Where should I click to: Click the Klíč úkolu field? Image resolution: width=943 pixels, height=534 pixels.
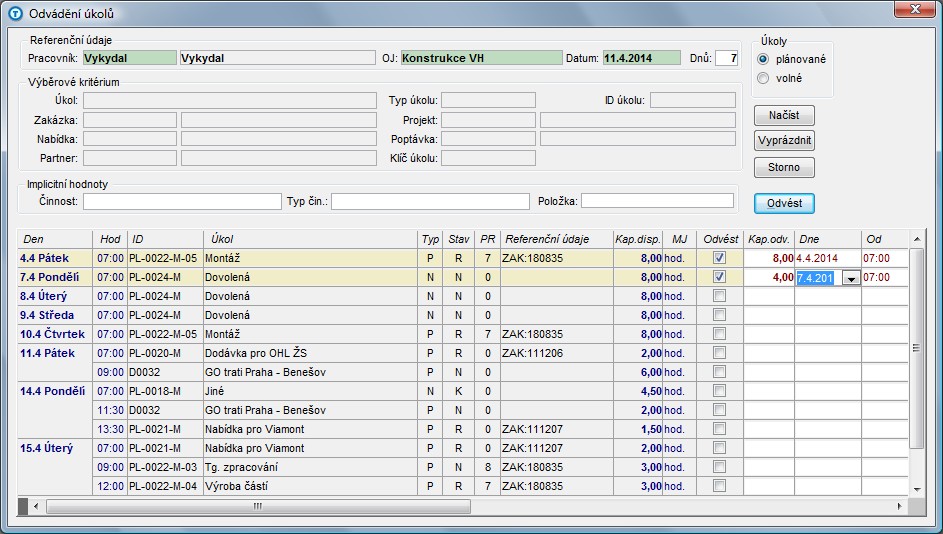(488, 158)
